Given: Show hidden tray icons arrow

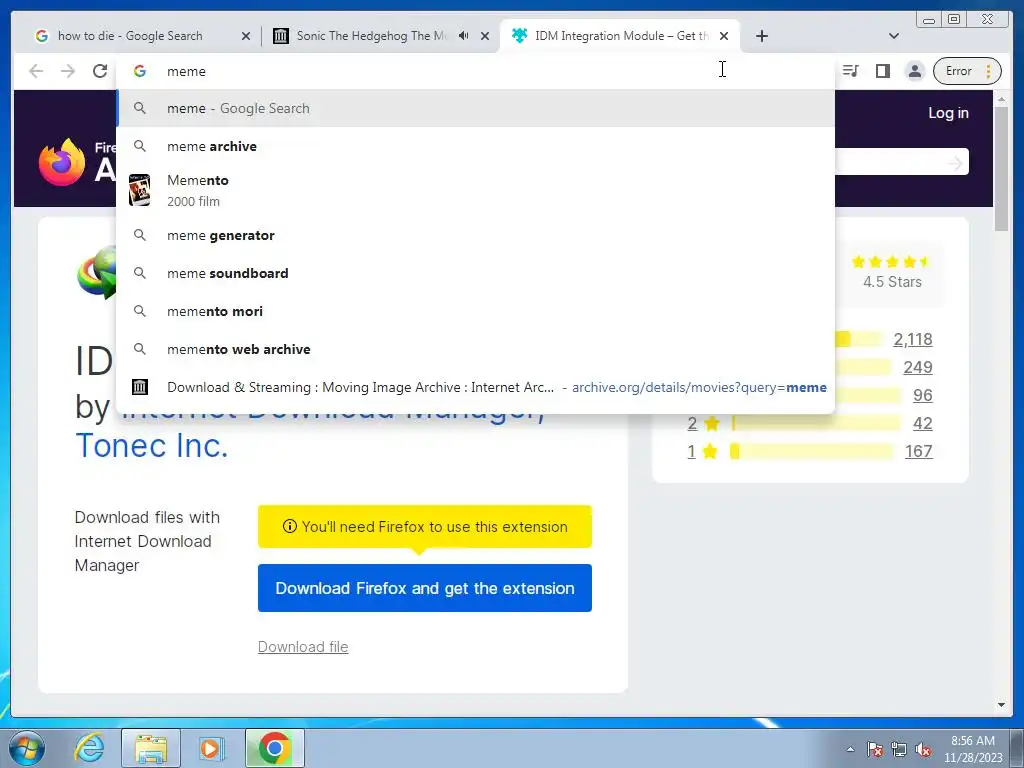Looking at the screenshot, I should click(x=850, y=749).
